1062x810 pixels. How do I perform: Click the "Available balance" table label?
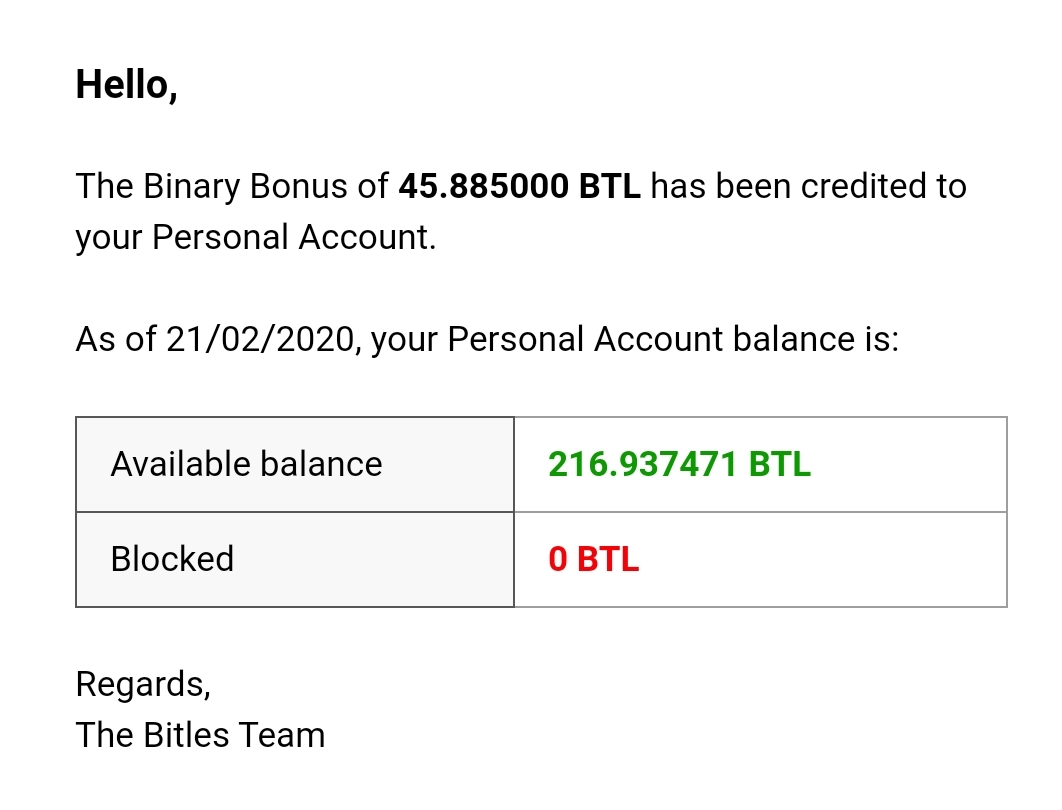[246, 464]
